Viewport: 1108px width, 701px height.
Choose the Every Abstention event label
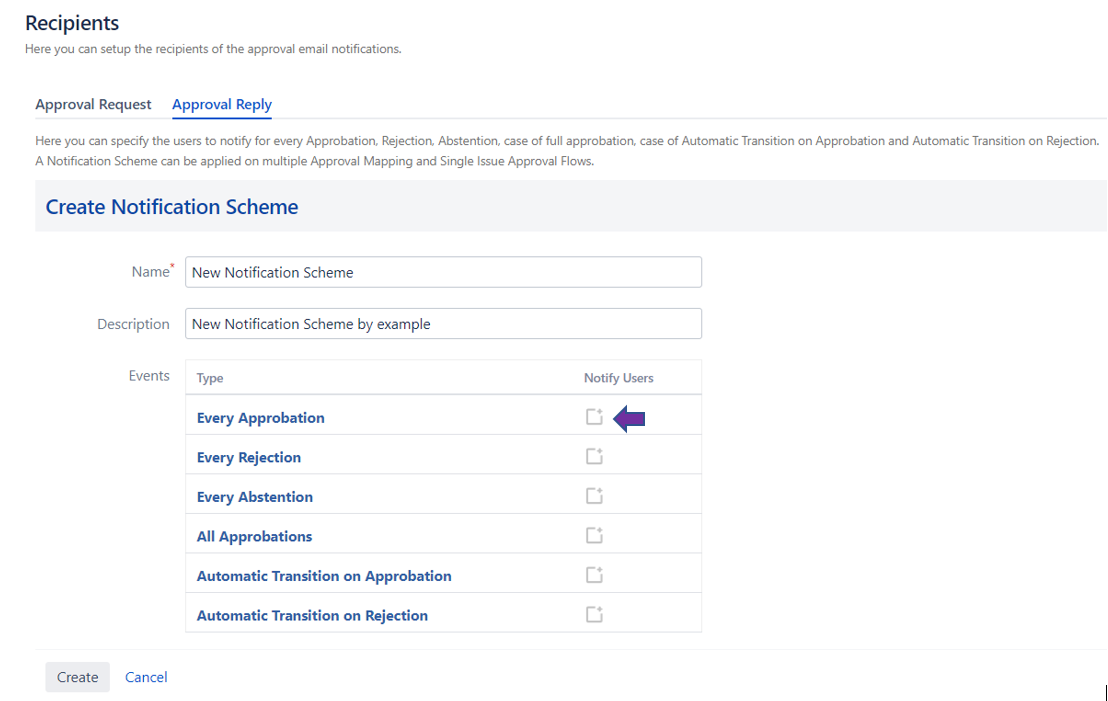tap(254, 497)
